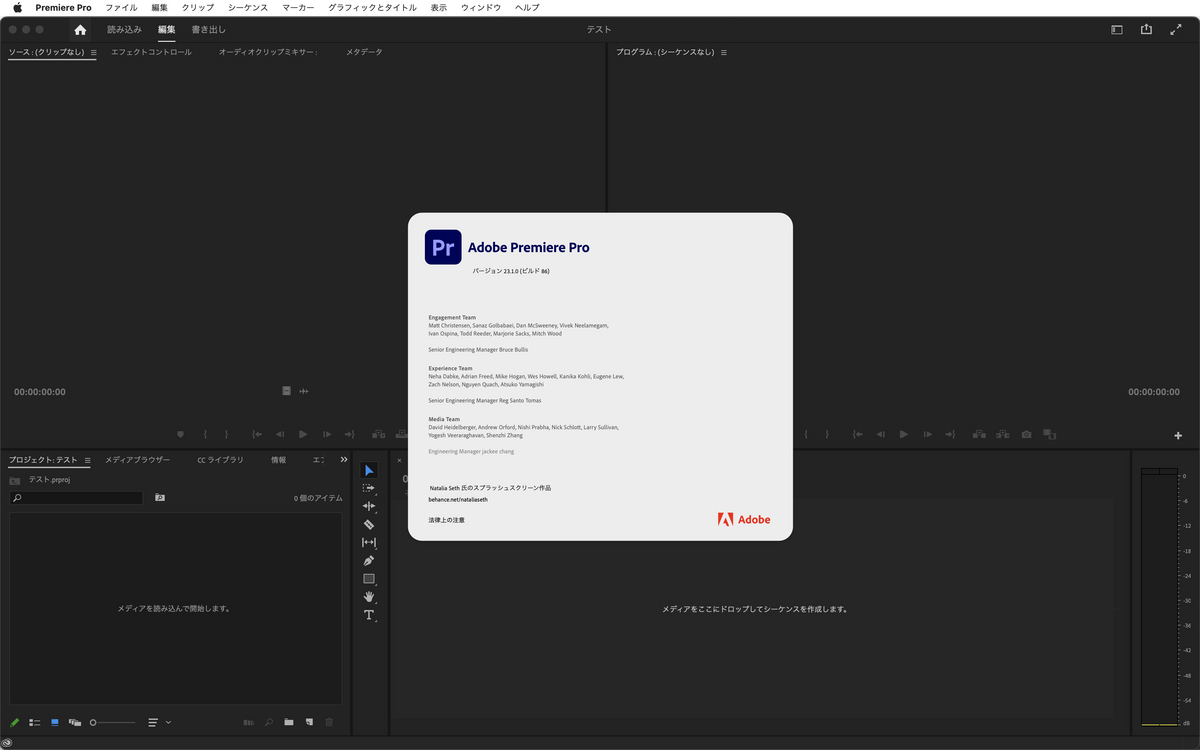Click the Clear trash icon in Project panel

tap(329, 722)
